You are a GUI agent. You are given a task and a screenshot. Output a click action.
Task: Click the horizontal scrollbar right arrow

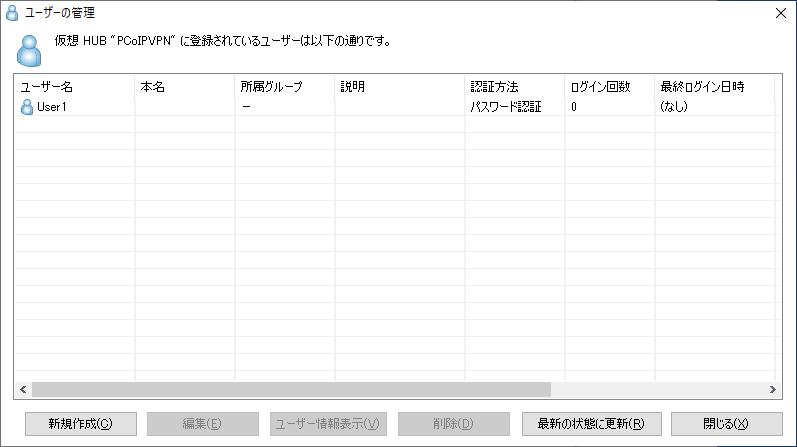[773, 390]
